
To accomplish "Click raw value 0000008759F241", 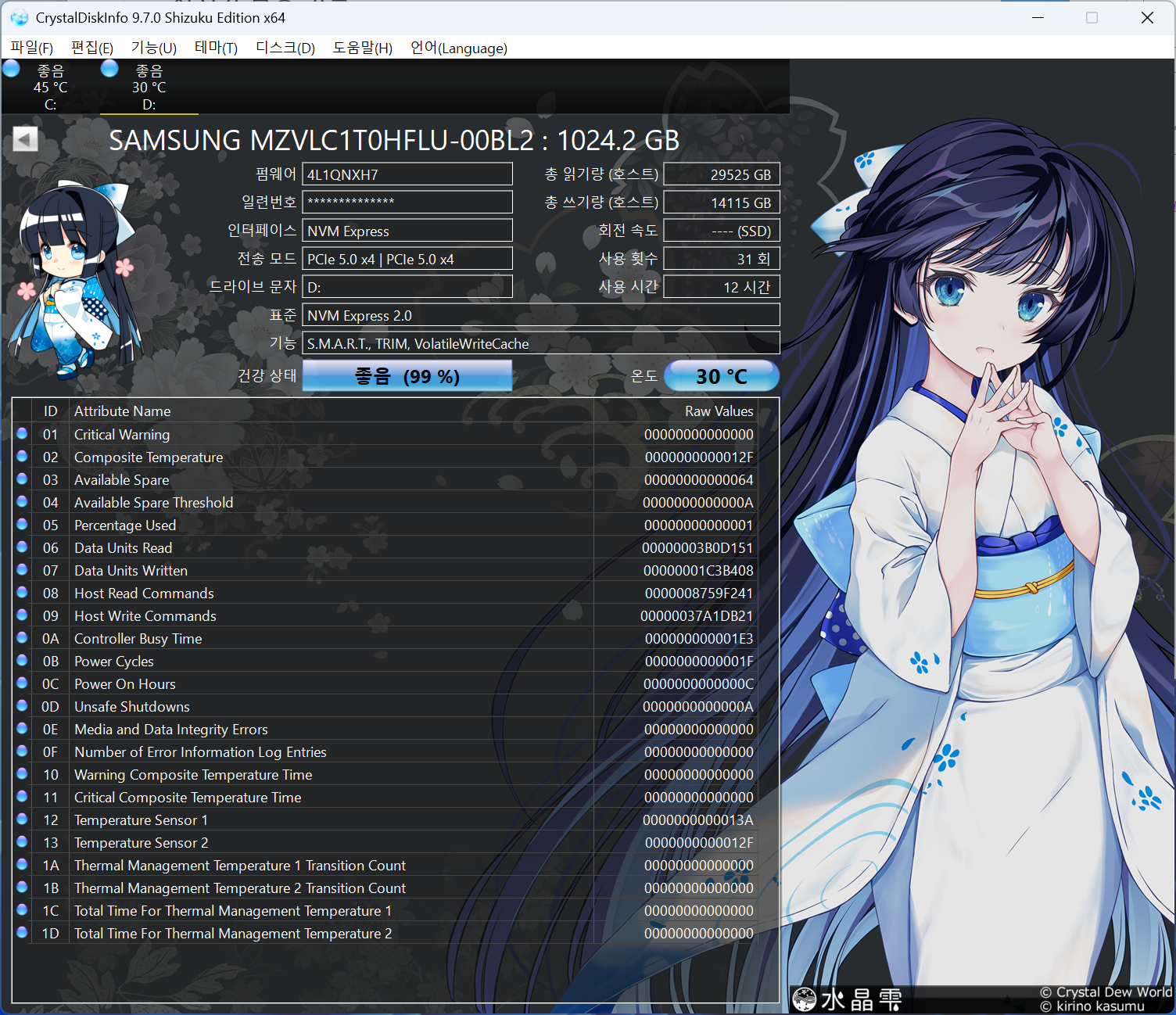I will pyautogui.click(x=699, y=593).
